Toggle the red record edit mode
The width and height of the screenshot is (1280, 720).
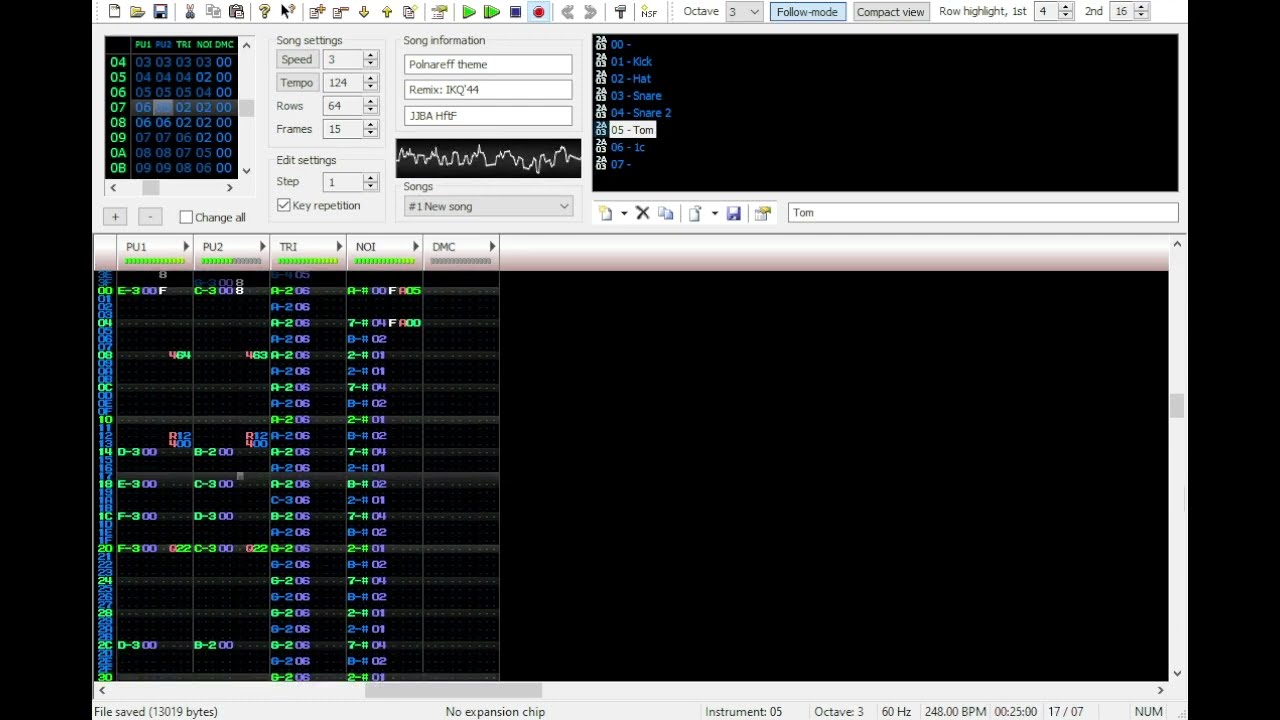(x=538, y=12)
